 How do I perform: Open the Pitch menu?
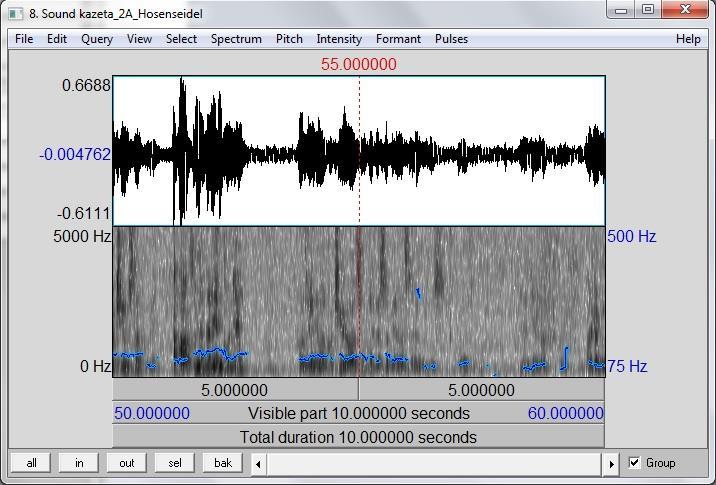pyautogui.click(x=289, y=39)
